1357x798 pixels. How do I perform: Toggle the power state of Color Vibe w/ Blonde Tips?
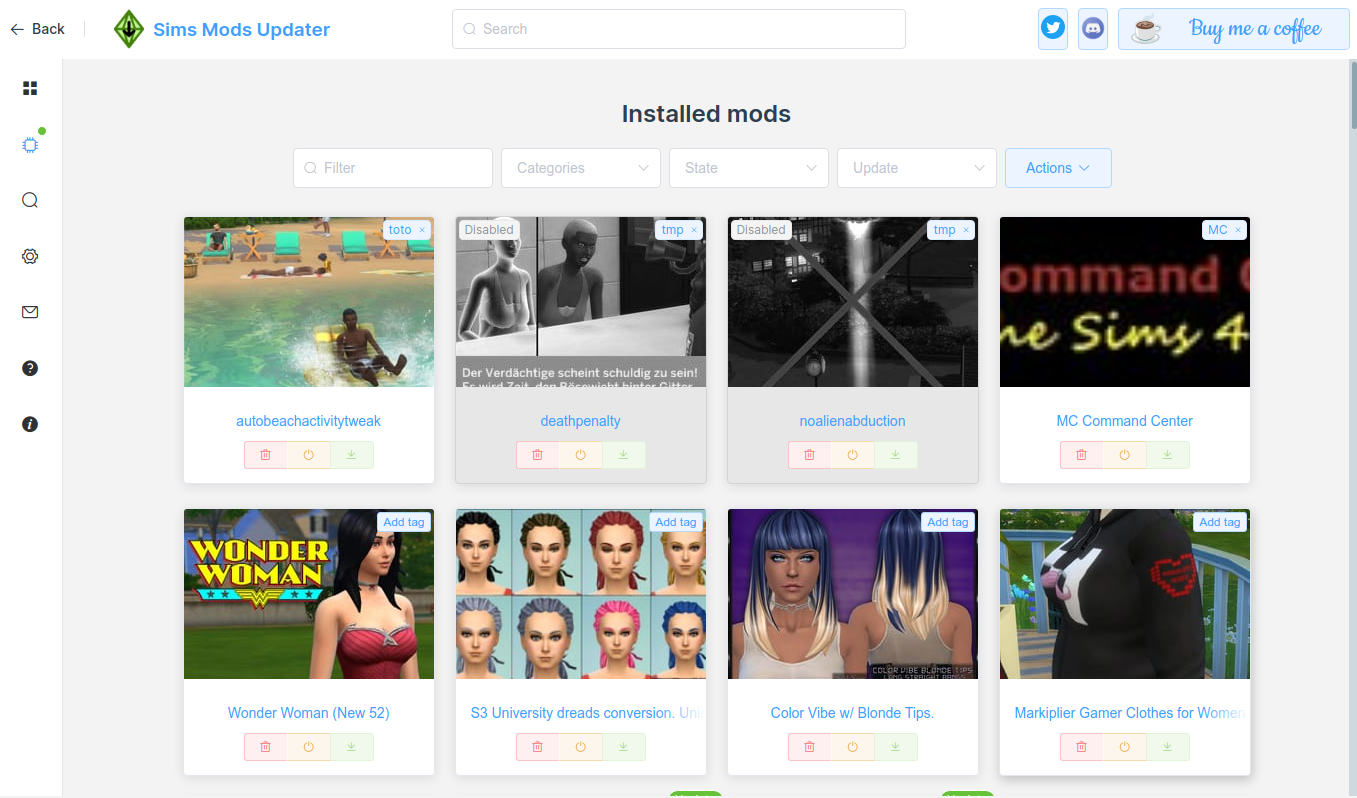[853, 747]
